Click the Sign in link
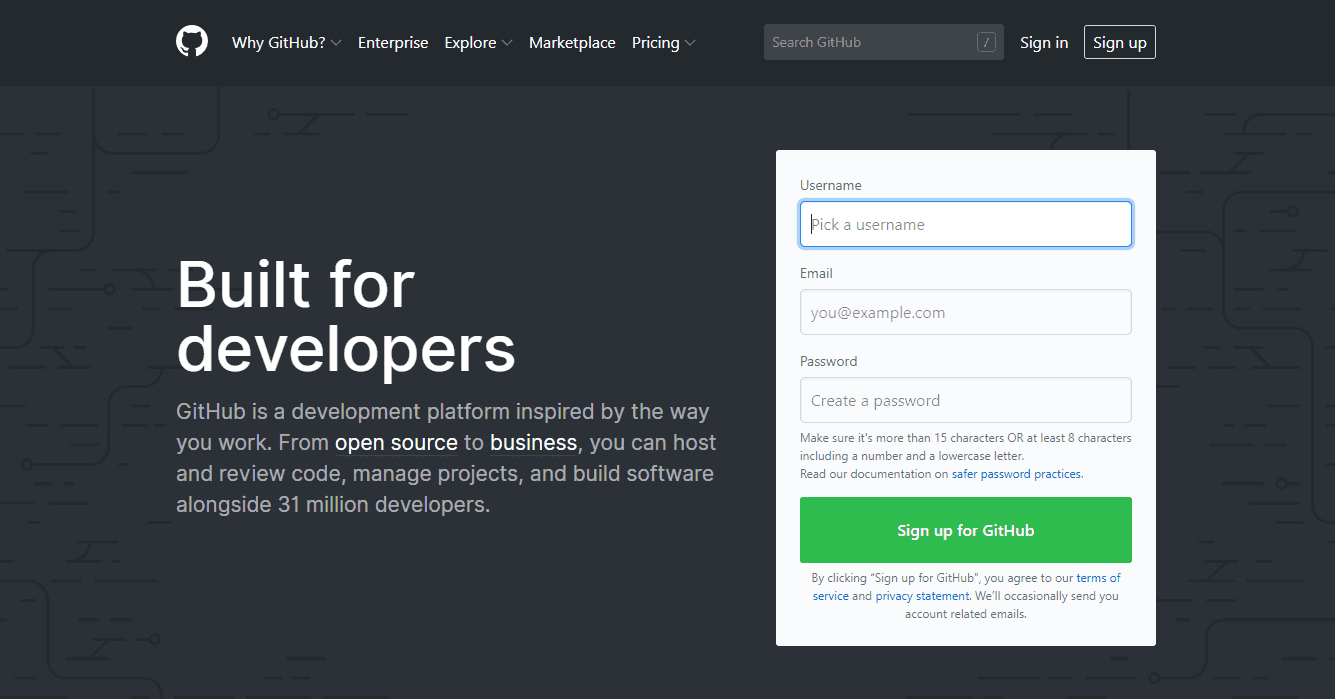This screenshot has width=1335, height=699. 1044,42
